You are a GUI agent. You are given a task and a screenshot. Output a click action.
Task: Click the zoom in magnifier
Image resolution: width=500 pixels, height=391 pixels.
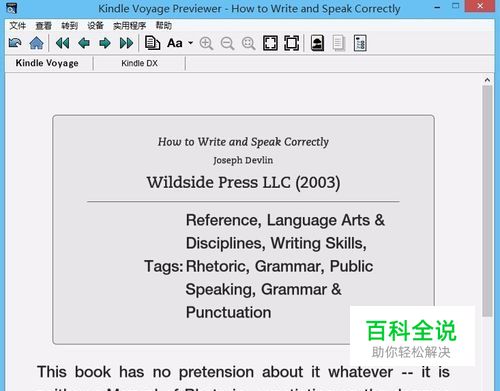(x=206, y=44)
